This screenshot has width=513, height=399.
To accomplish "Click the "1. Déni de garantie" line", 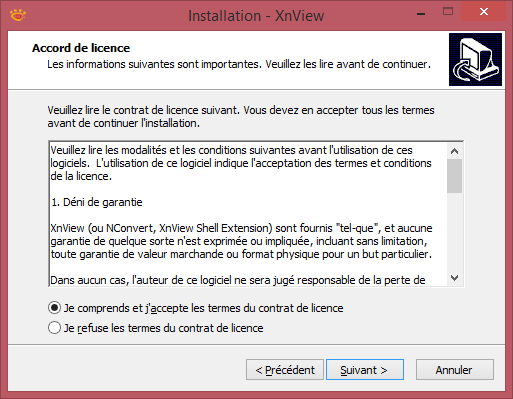I will coord(97,202).
